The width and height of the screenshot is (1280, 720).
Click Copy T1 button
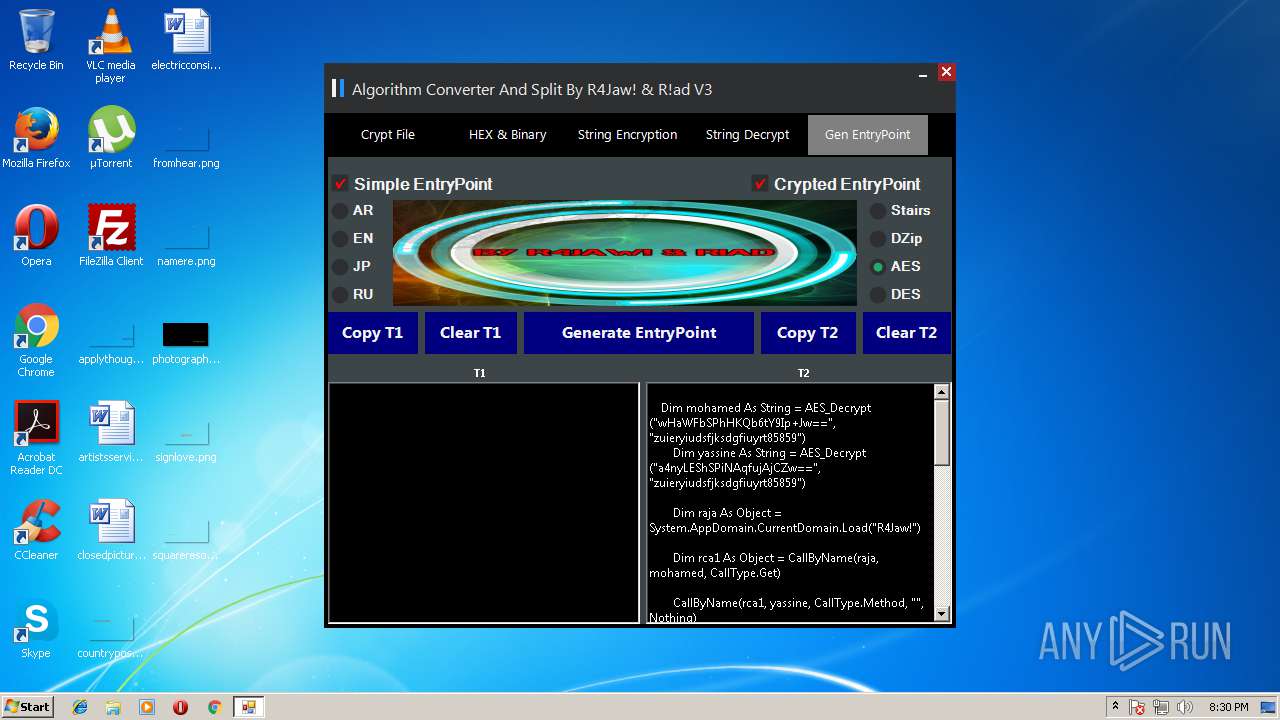pyautogui.click(x=373, y=333)
